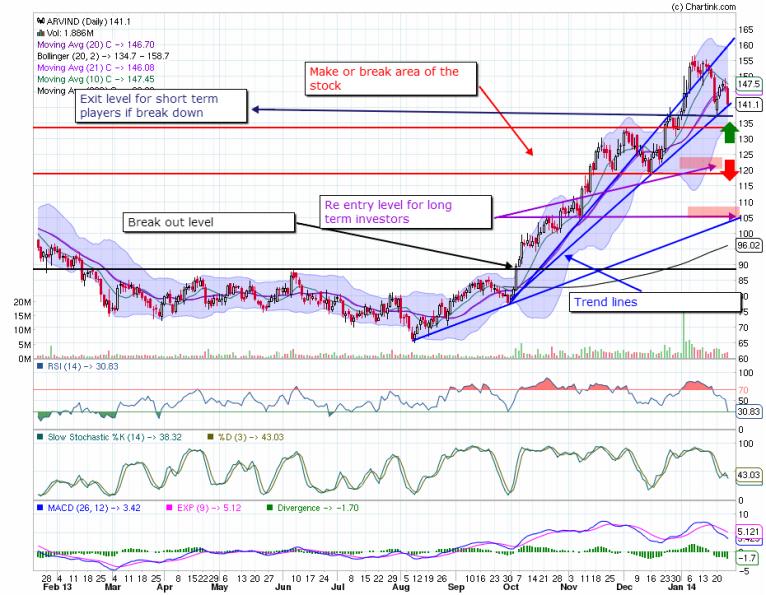Select the Moving Avg (10) C legend entry
This screenshot has width=766, height=595.
[x=96, y=79]
